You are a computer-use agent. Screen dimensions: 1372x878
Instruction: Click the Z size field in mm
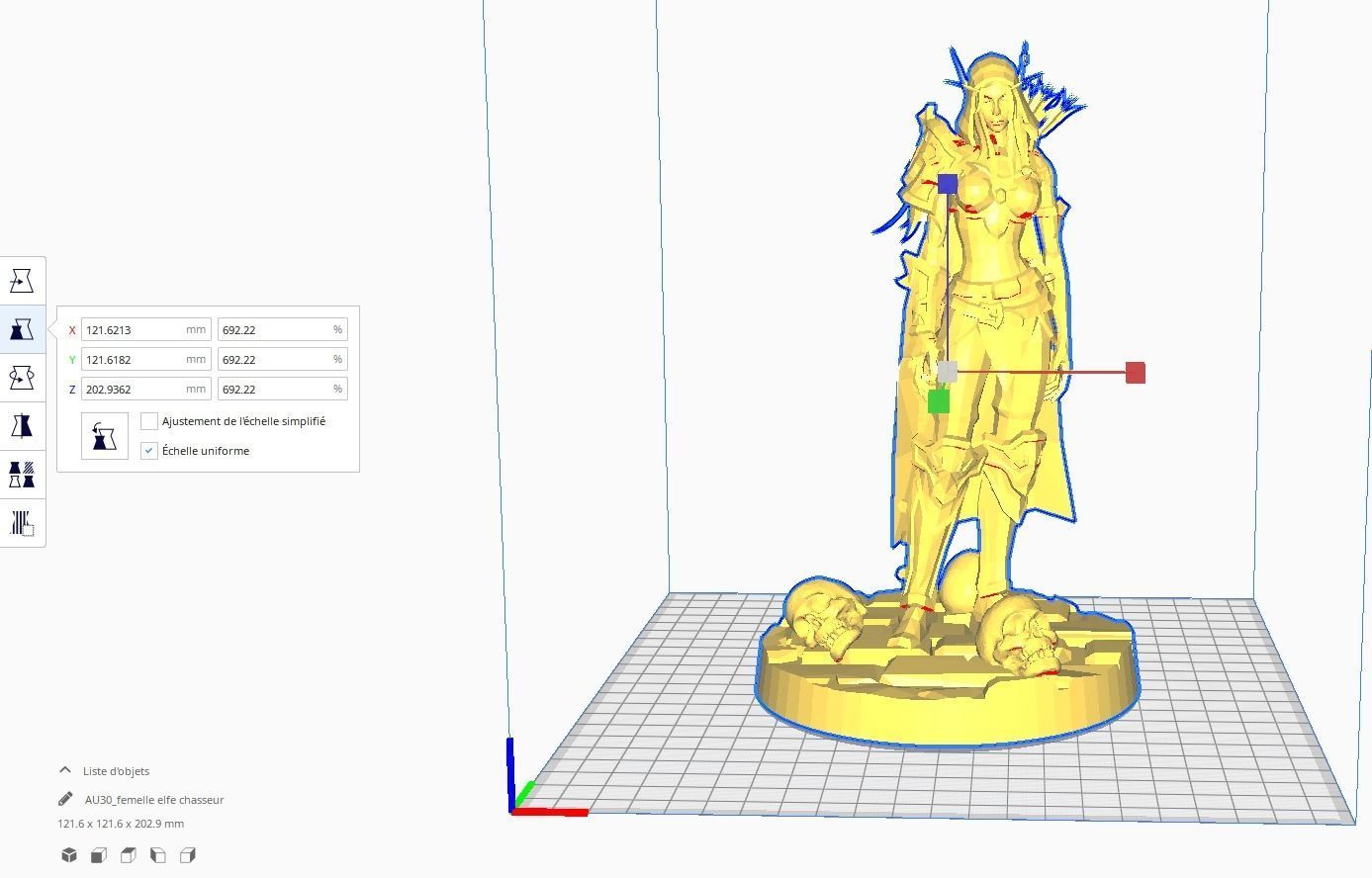point(146,390)
